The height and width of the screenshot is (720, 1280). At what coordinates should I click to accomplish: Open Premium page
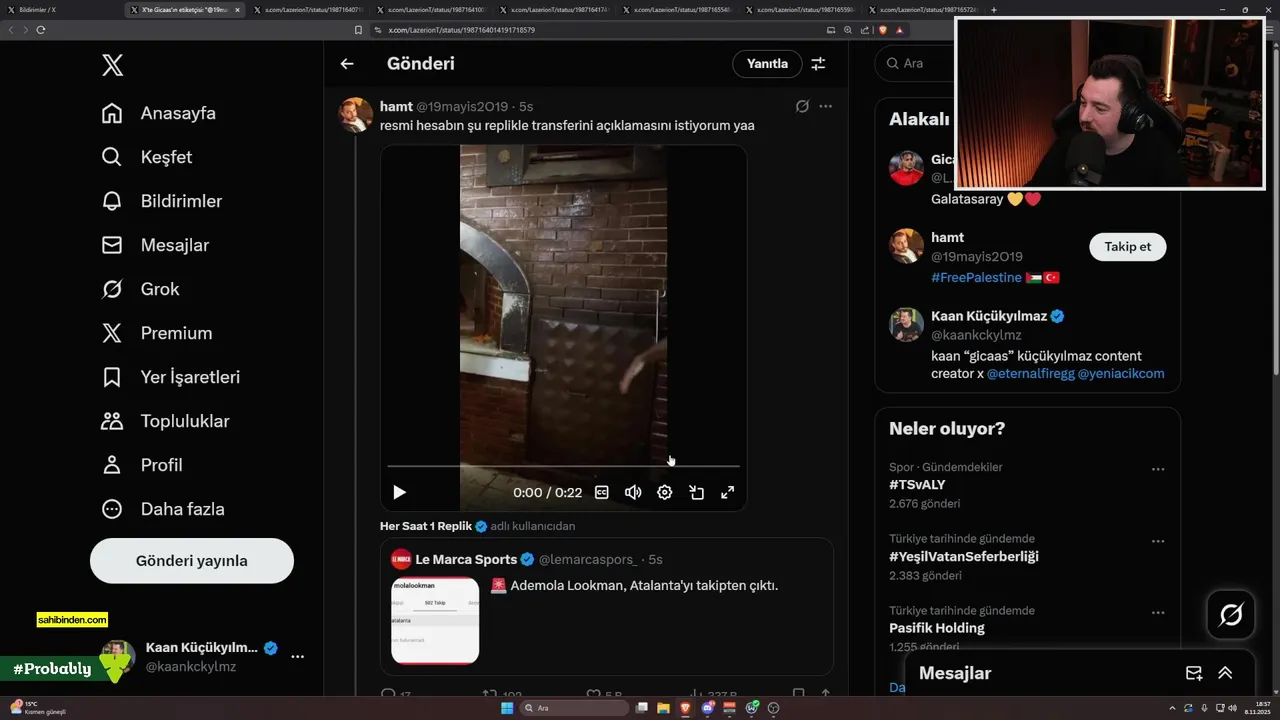point(157,333)
